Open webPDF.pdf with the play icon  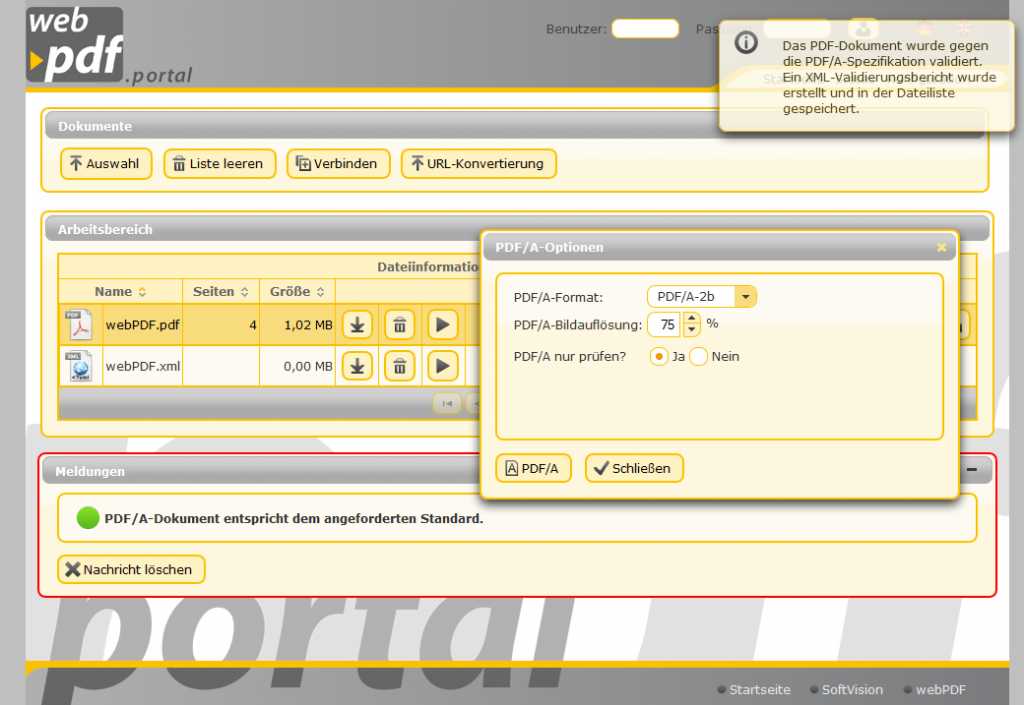441,324
